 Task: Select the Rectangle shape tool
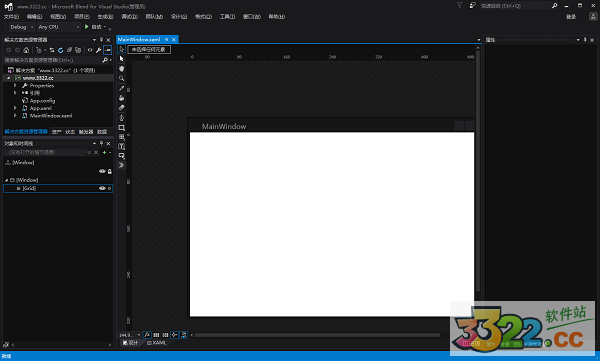[x=122, y=127]
